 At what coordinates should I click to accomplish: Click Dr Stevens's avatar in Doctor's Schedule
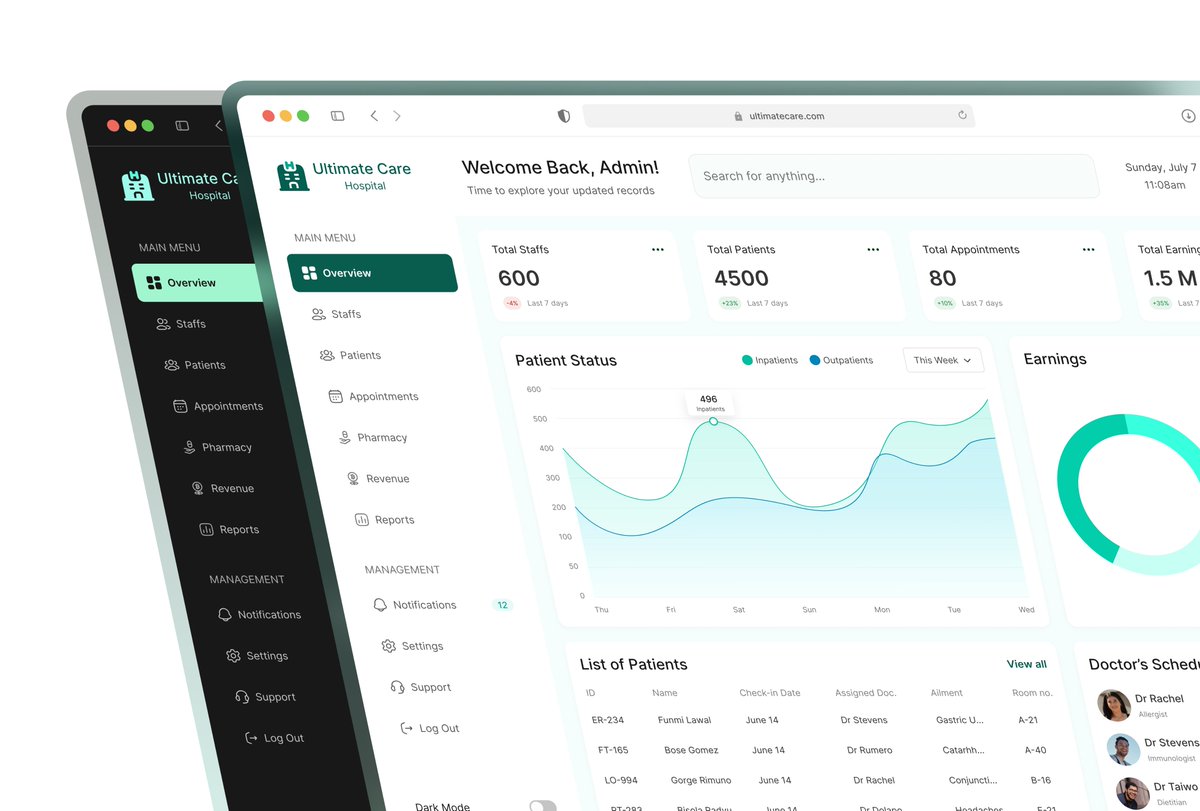click(1123, 749)
